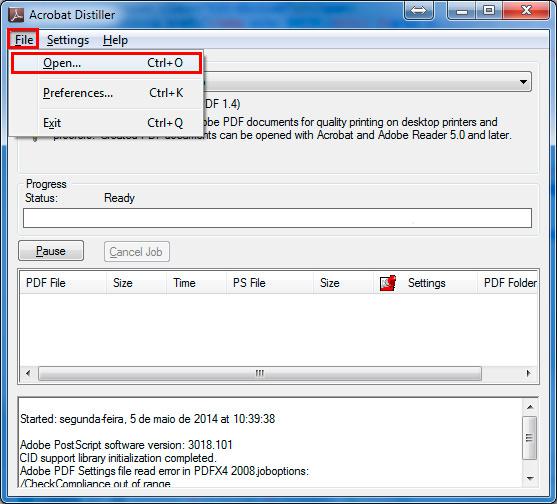
Task: Choose Exit from the File menu
Action: tap(107, 123)
